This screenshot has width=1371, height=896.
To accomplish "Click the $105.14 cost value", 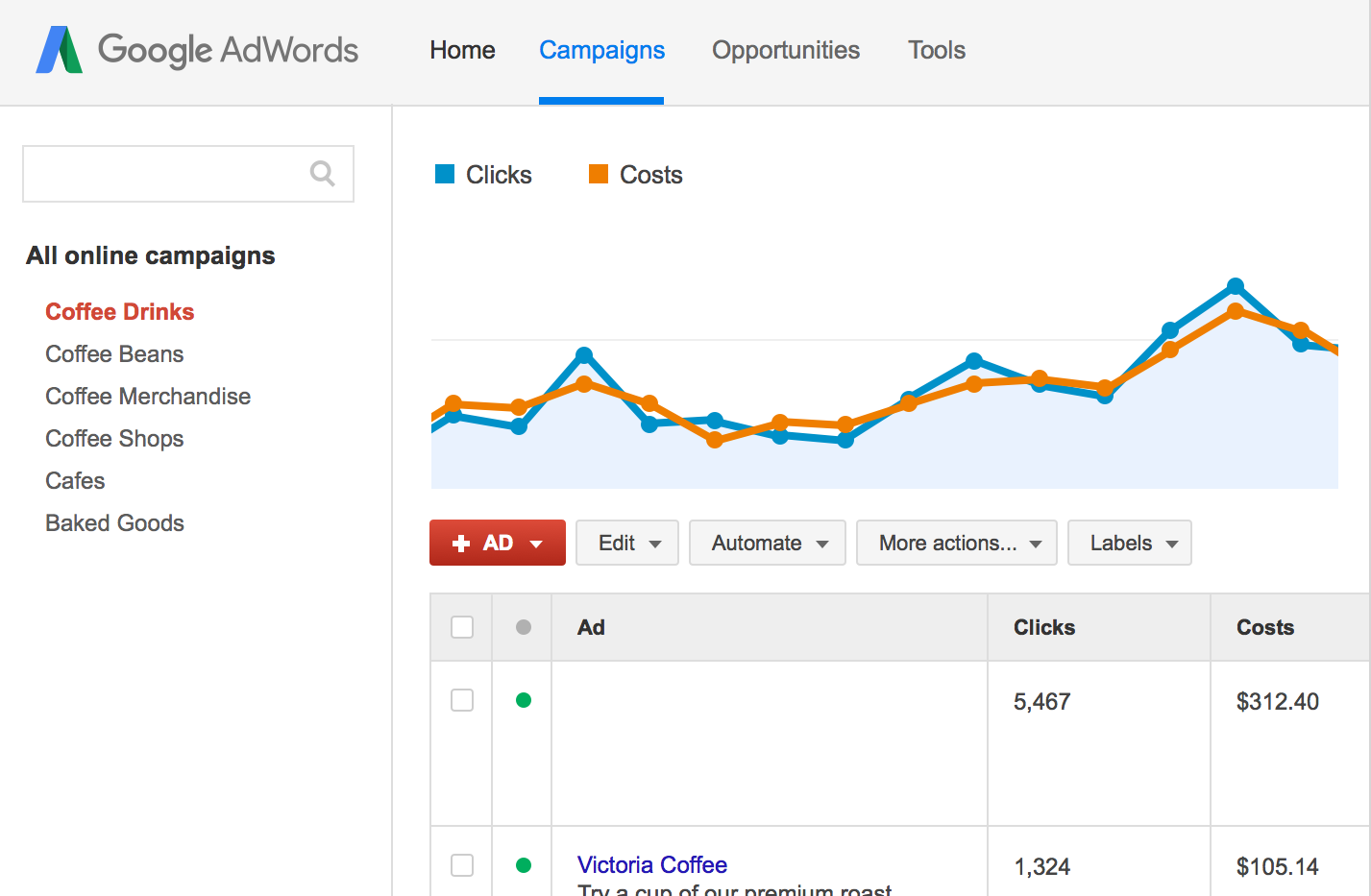I will pyautogui.click(x=1278, y=867).
